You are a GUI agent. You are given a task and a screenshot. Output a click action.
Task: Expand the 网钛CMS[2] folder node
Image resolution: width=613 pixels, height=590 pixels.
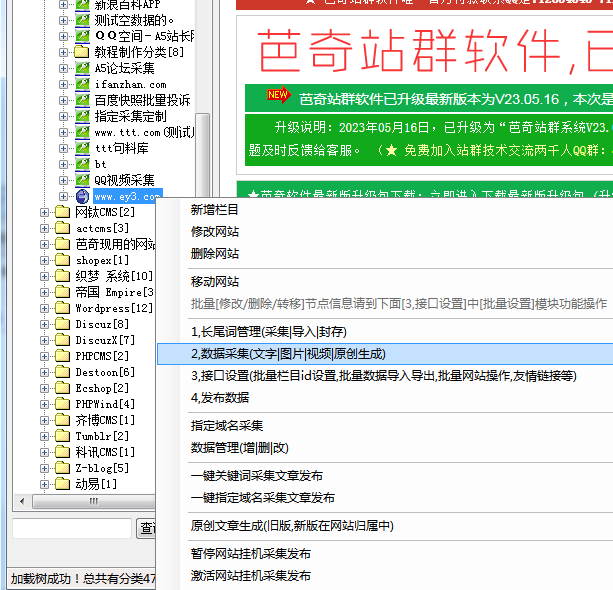point(44,212)
